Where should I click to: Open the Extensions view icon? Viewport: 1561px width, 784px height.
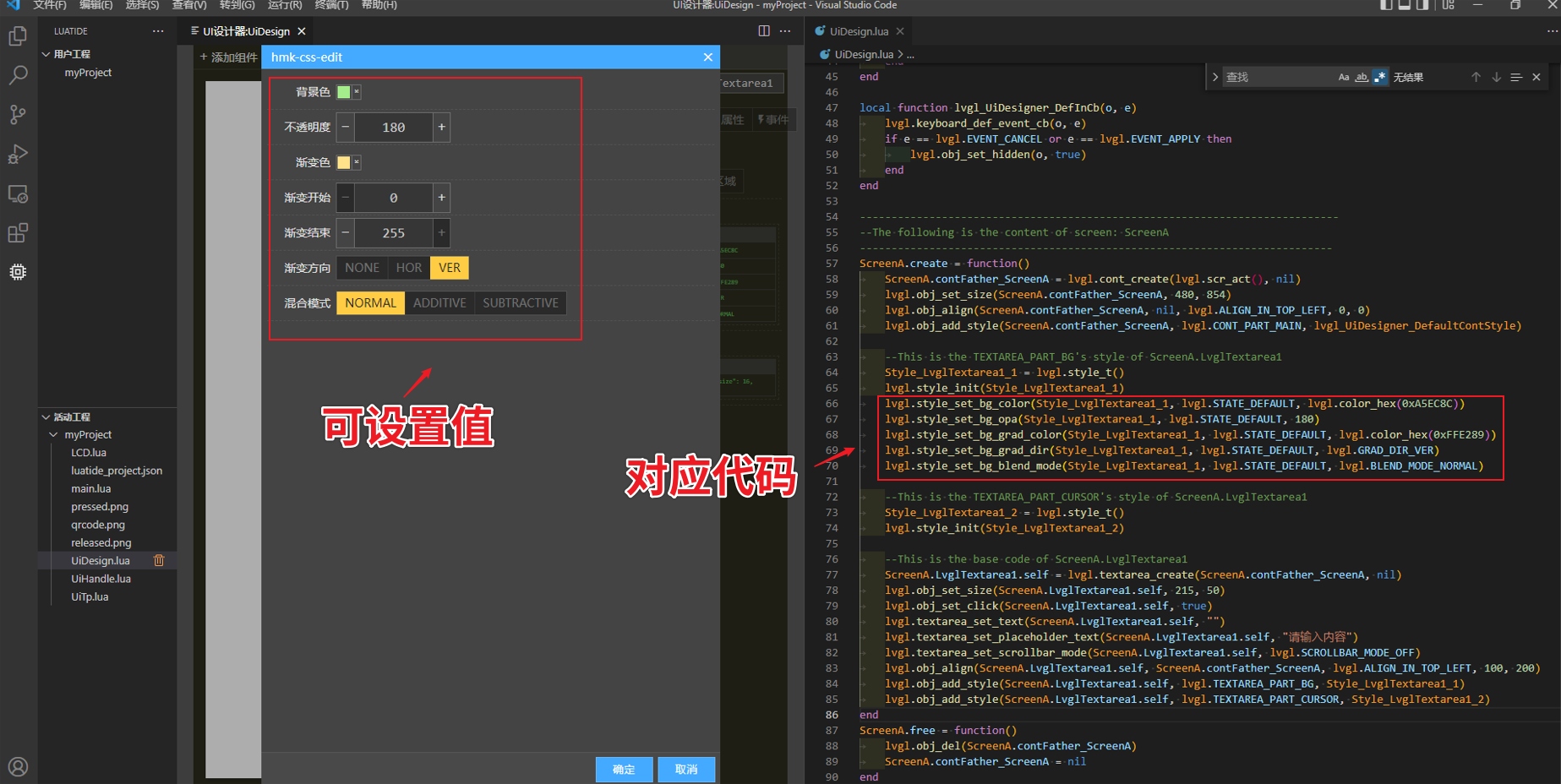(x=18, y=232)
